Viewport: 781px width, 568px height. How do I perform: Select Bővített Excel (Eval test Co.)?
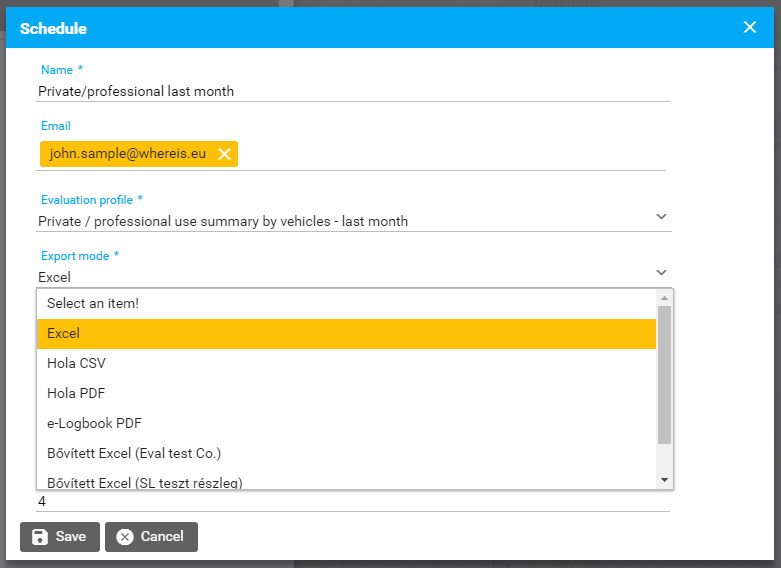(x=346, y=453)
